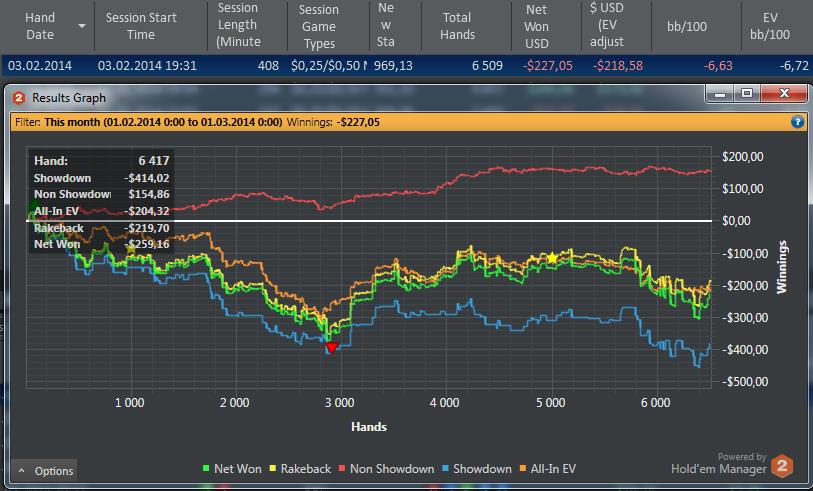This screenshot has width=813, height=491.
Task: Click tooltip Rakeback value -$219,70
Action: (x=147, y=228)
